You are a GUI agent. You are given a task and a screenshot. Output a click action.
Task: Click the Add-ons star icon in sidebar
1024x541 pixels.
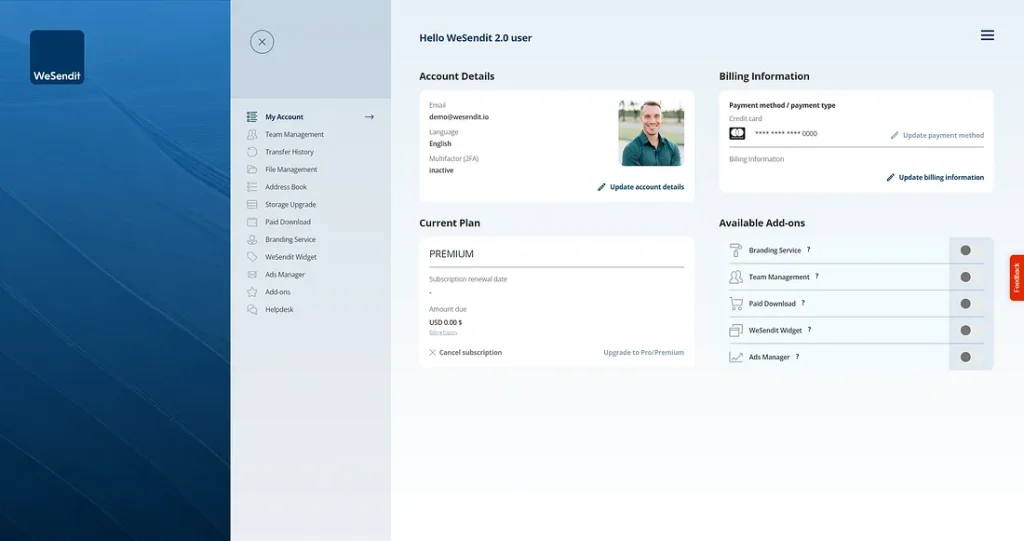pos(252,292)
